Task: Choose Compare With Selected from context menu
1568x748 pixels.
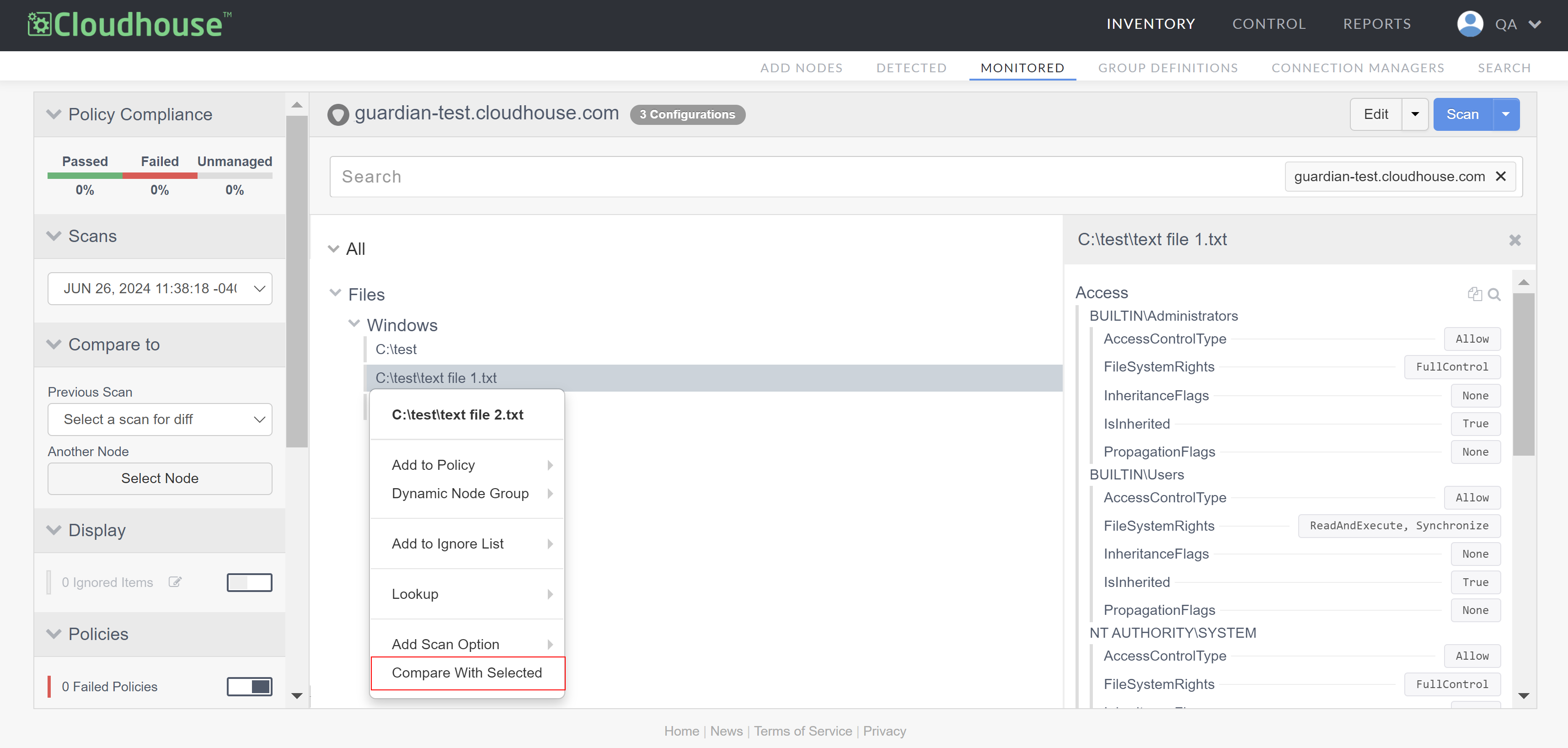Action: pyautogui.click(x=467, y=673)
